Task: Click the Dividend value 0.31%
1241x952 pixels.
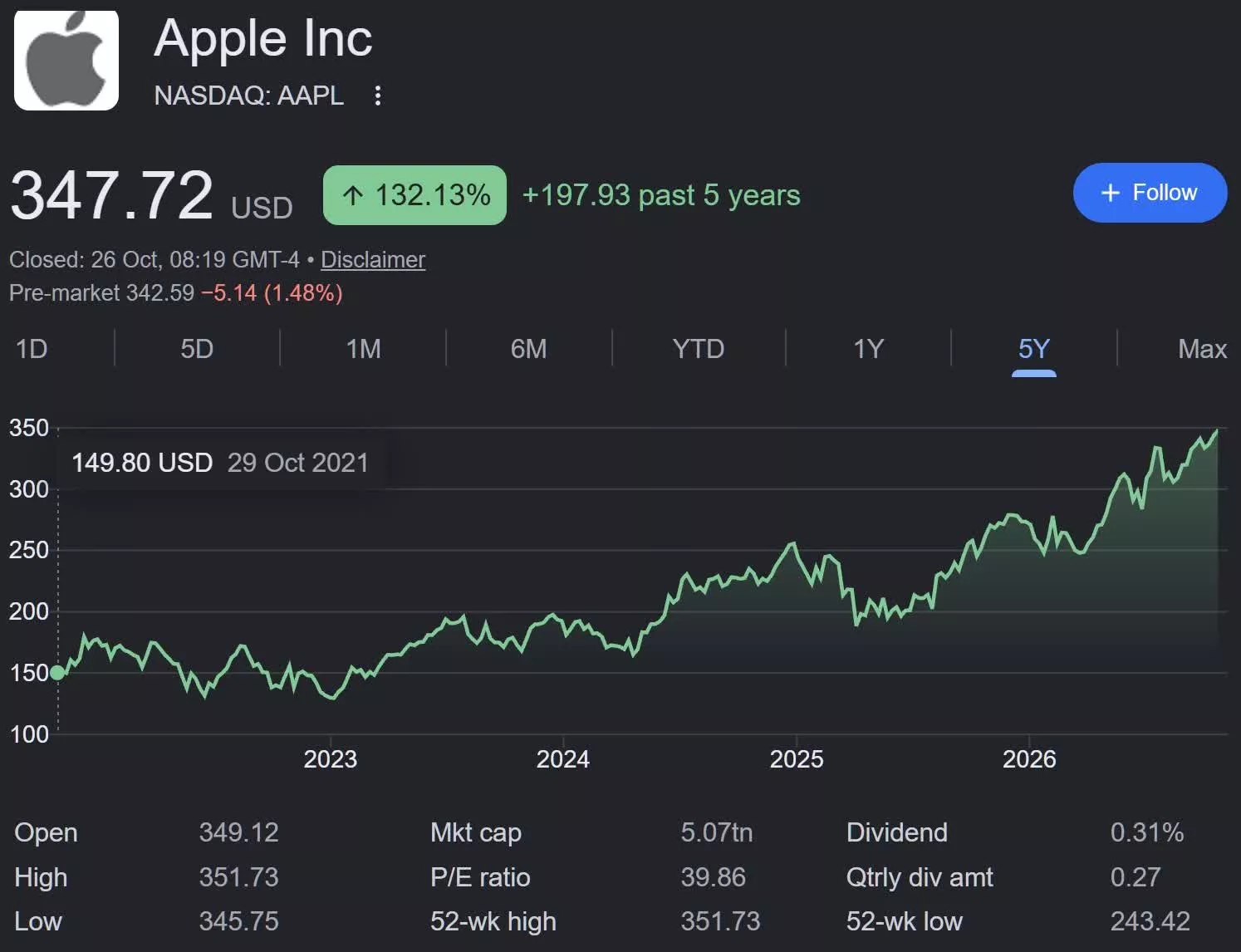Action: point(1147,832)
